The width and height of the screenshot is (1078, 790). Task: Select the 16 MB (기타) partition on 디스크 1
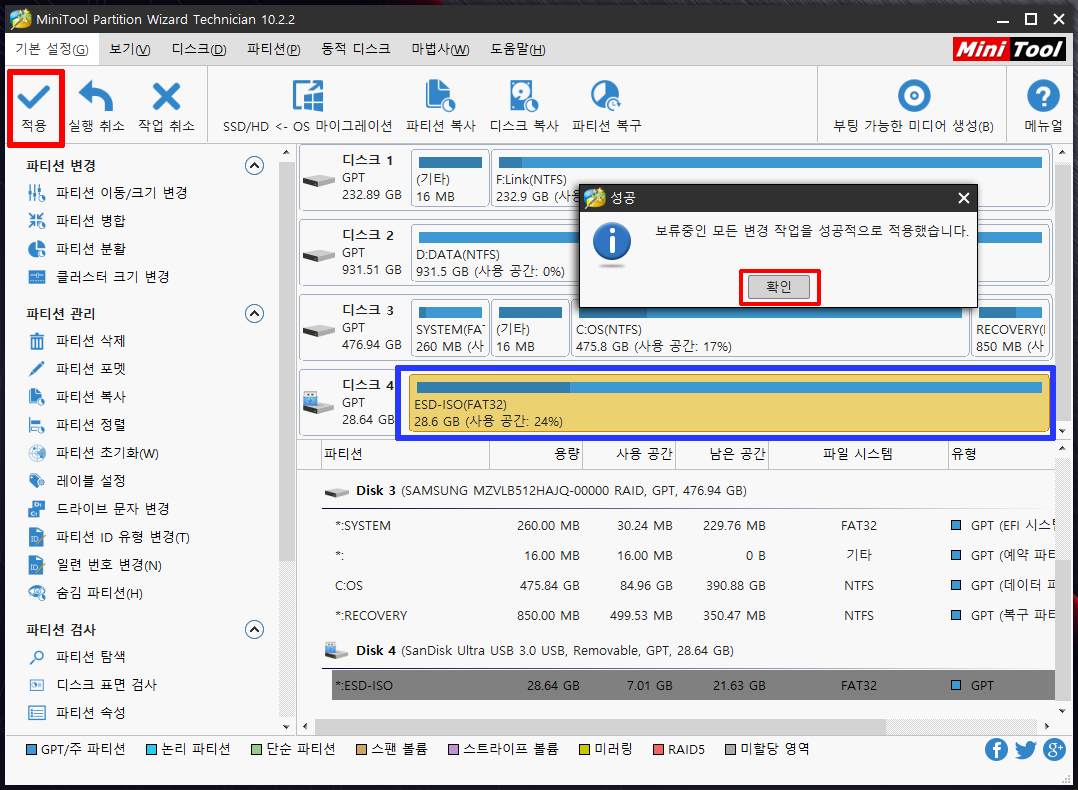pyautogui.click(x=450, y=178)
